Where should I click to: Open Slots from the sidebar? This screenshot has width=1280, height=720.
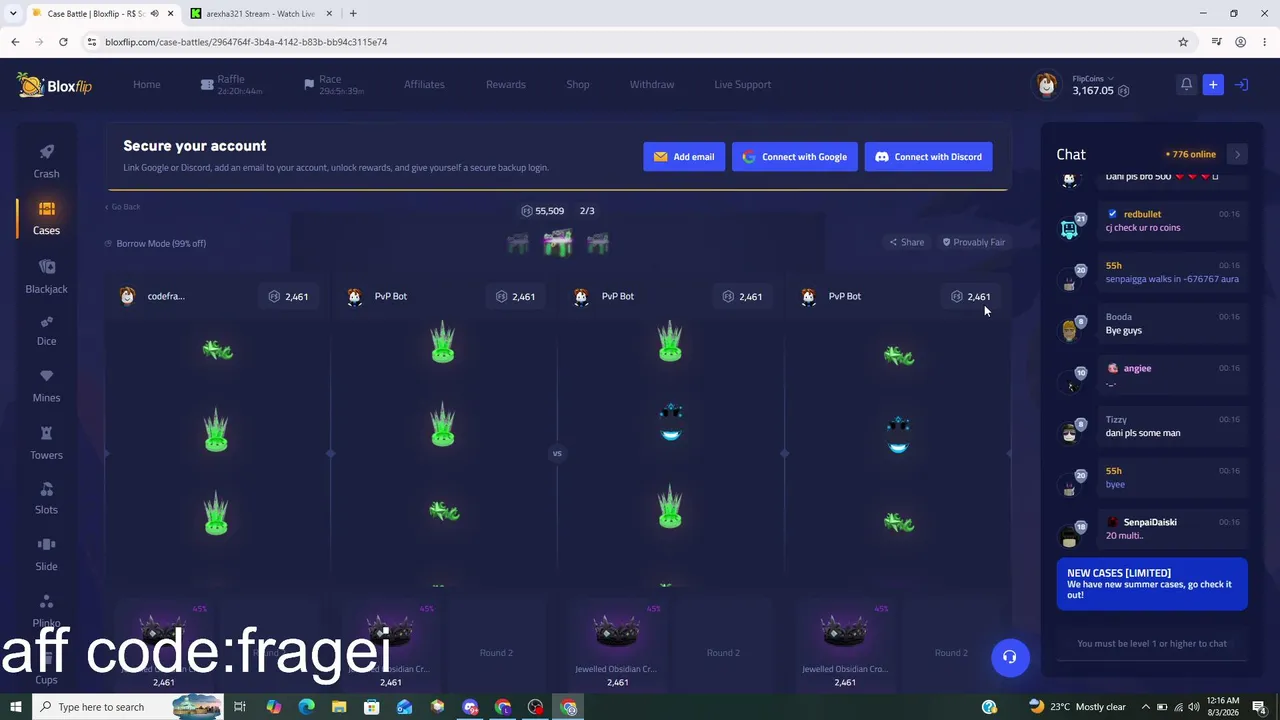(46, 497)
